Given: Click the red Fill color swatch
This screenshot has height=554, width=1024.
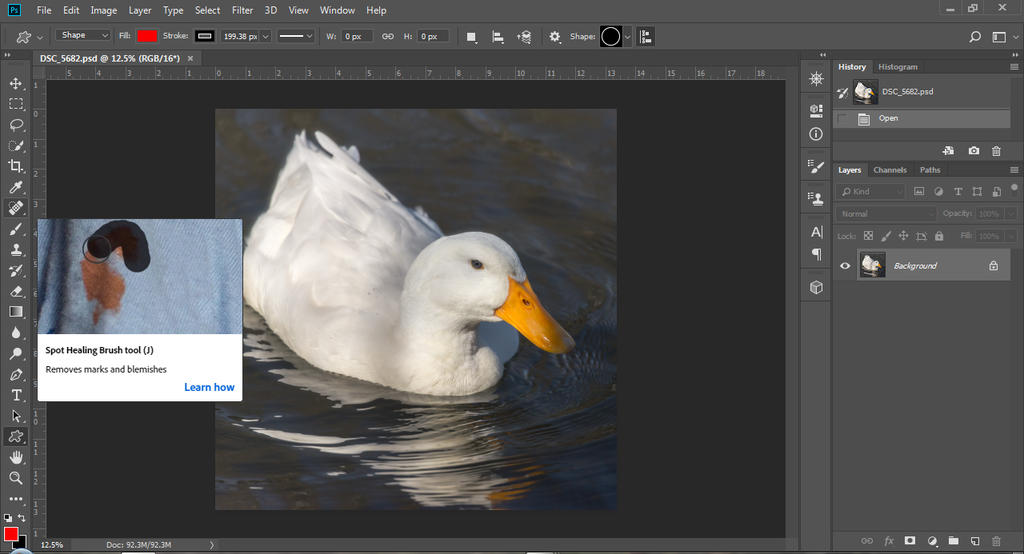Looking at the screenshot, I should point(147,36).
